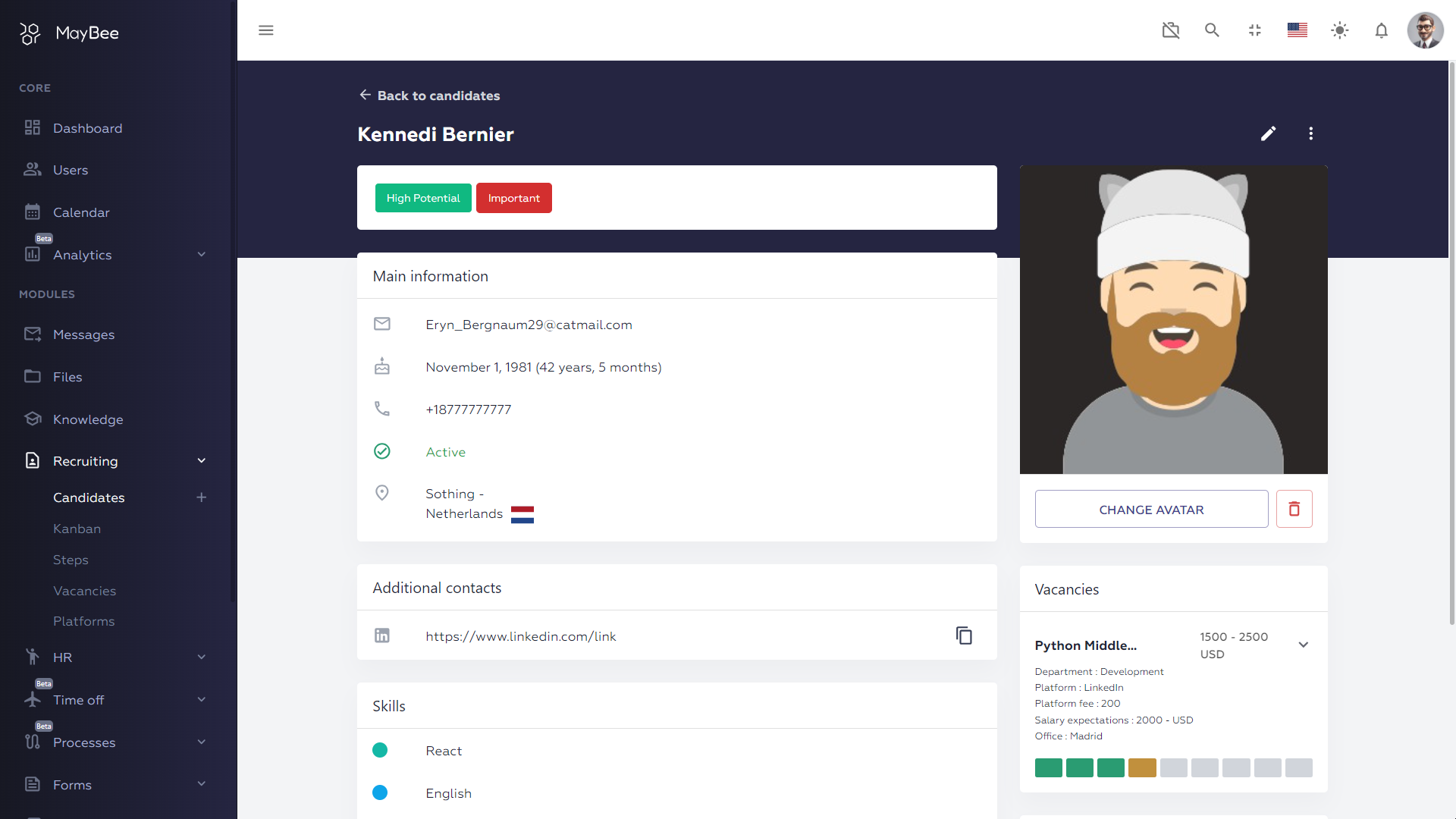Open Steps under Recruiting
Viewport: 1456px width, 819px height.
(x=71, y=560)
